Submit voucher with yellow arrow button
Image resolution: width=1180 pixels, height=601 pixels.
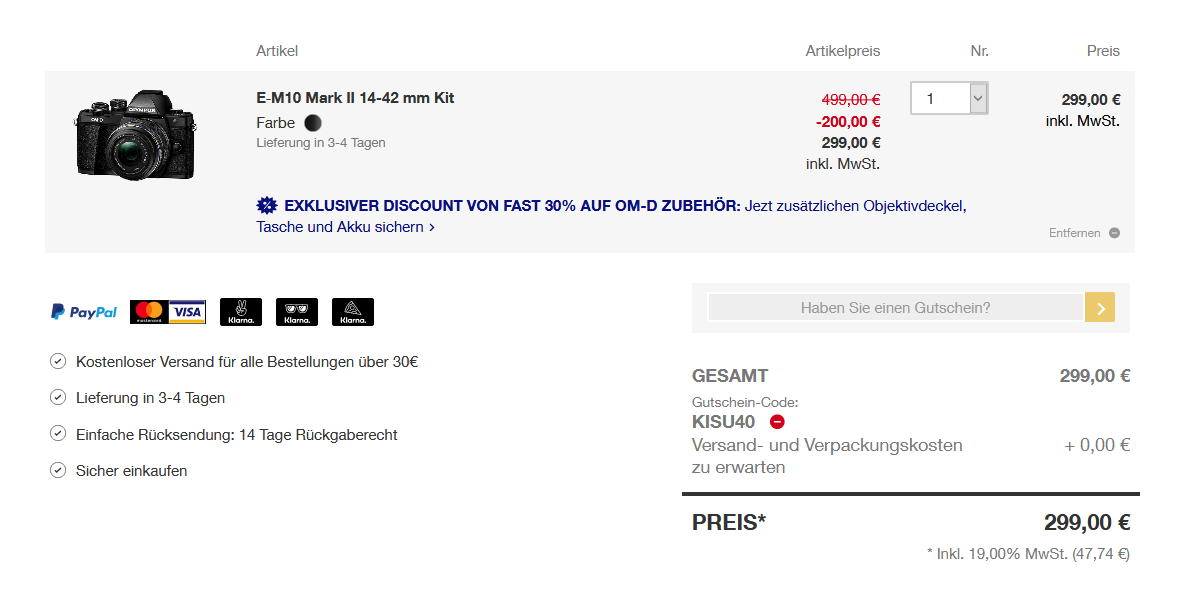point(1100,308)
